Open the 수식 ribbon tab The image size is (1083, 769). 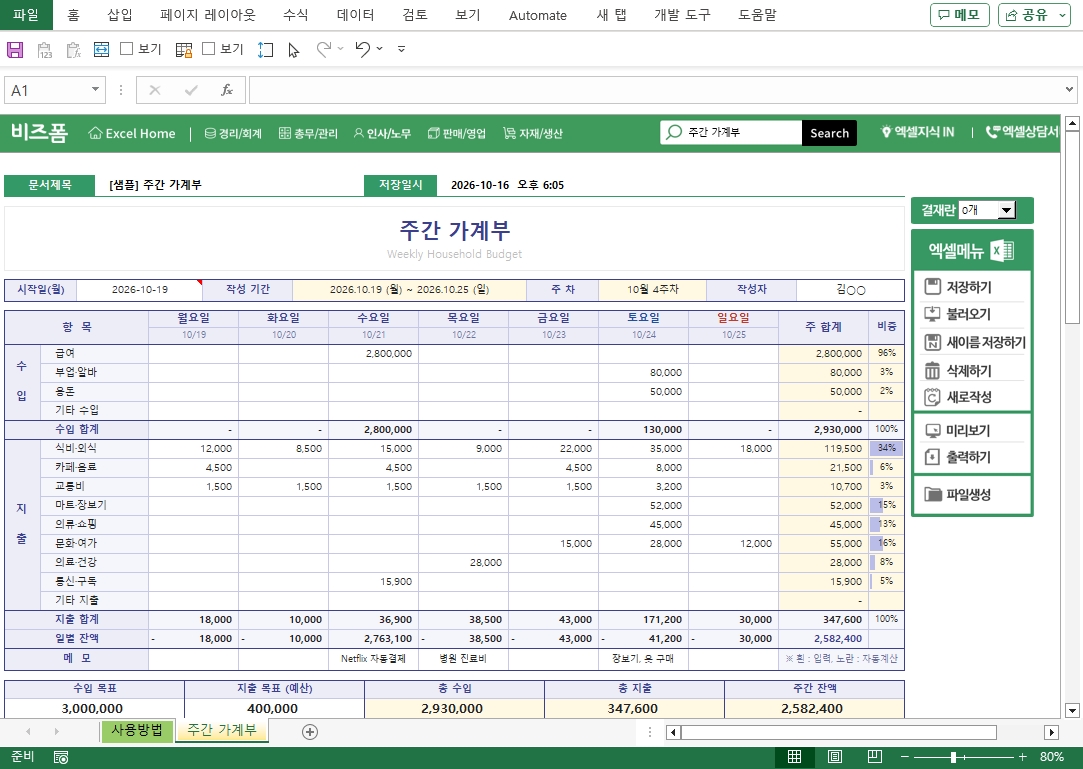point(296,15)
